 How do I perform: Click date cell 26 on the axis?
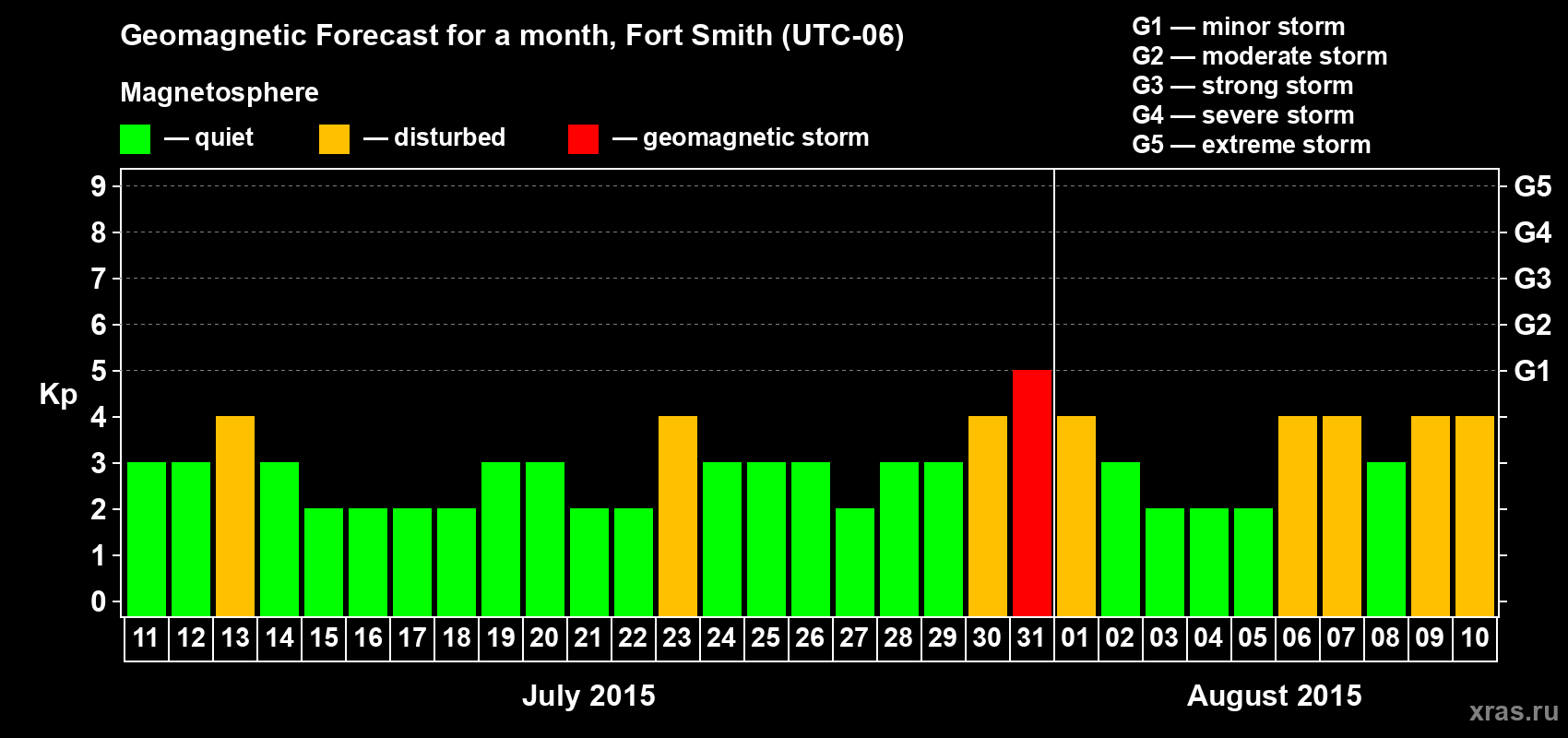tap(811, 638)
